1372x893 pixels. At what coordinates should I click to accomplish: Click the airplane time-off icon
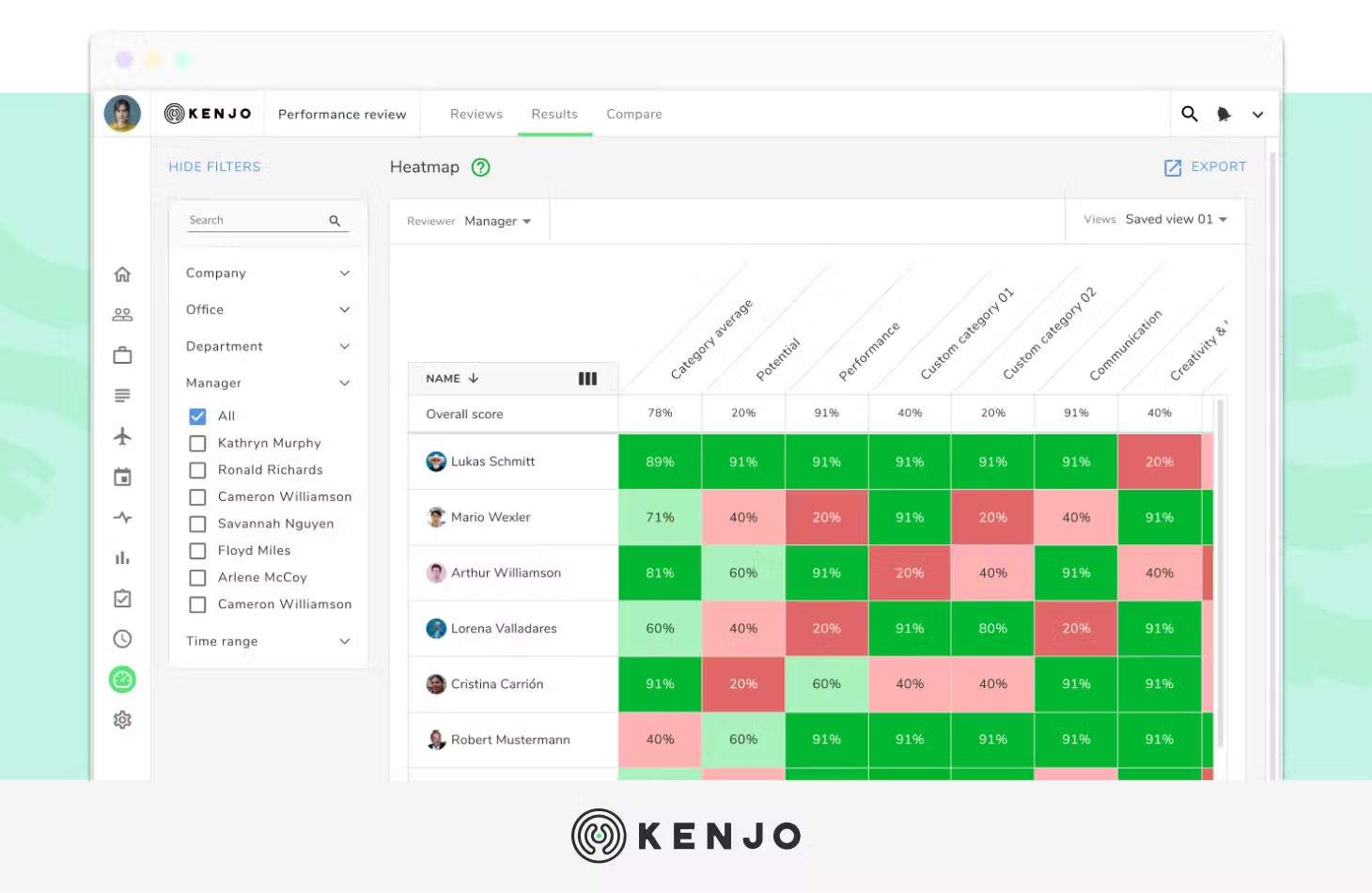[x=122, y=436]
